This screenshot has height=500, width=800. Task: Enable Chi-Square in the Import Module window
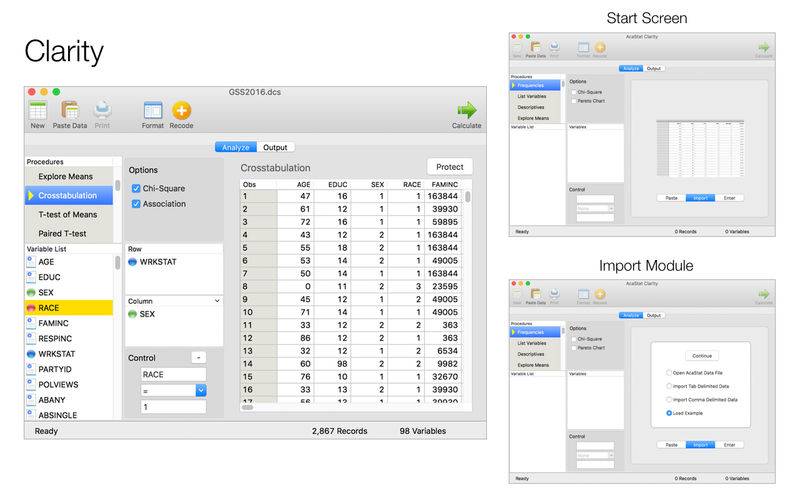574,339
